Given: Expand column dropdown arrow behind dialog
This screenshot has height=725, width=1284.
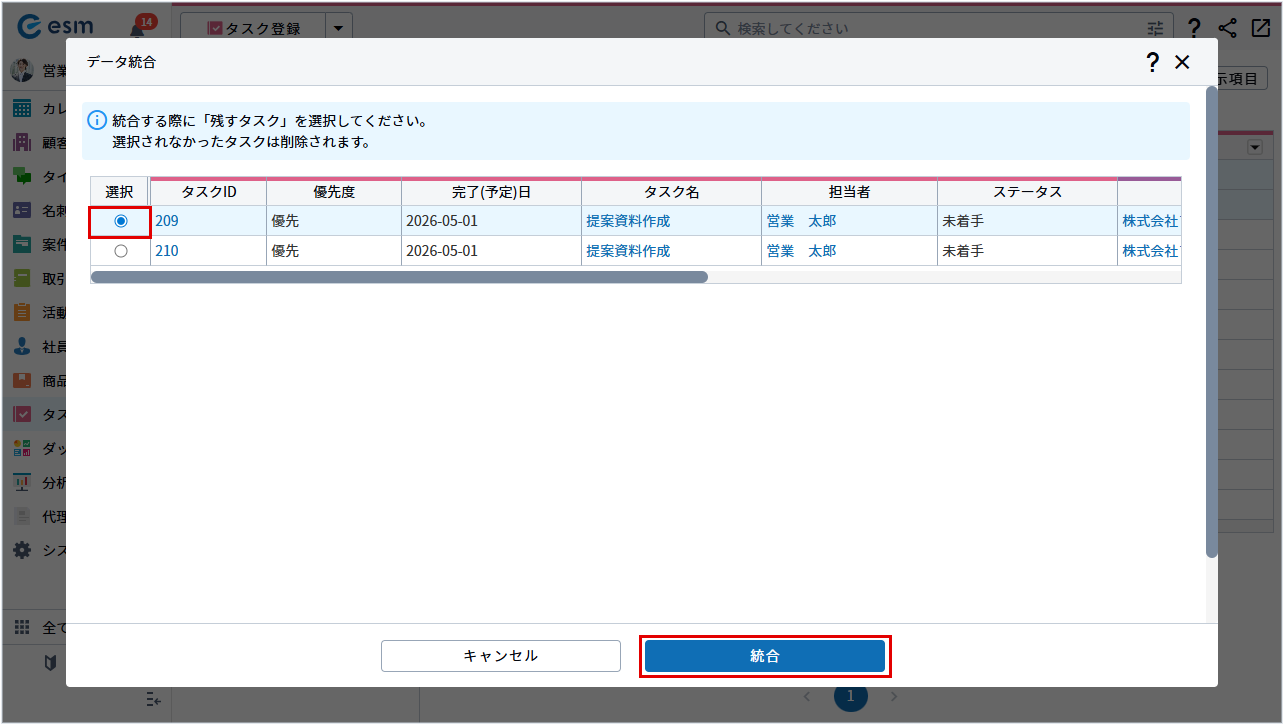Looking at the screenshot, I should [x=1255, y=148].
